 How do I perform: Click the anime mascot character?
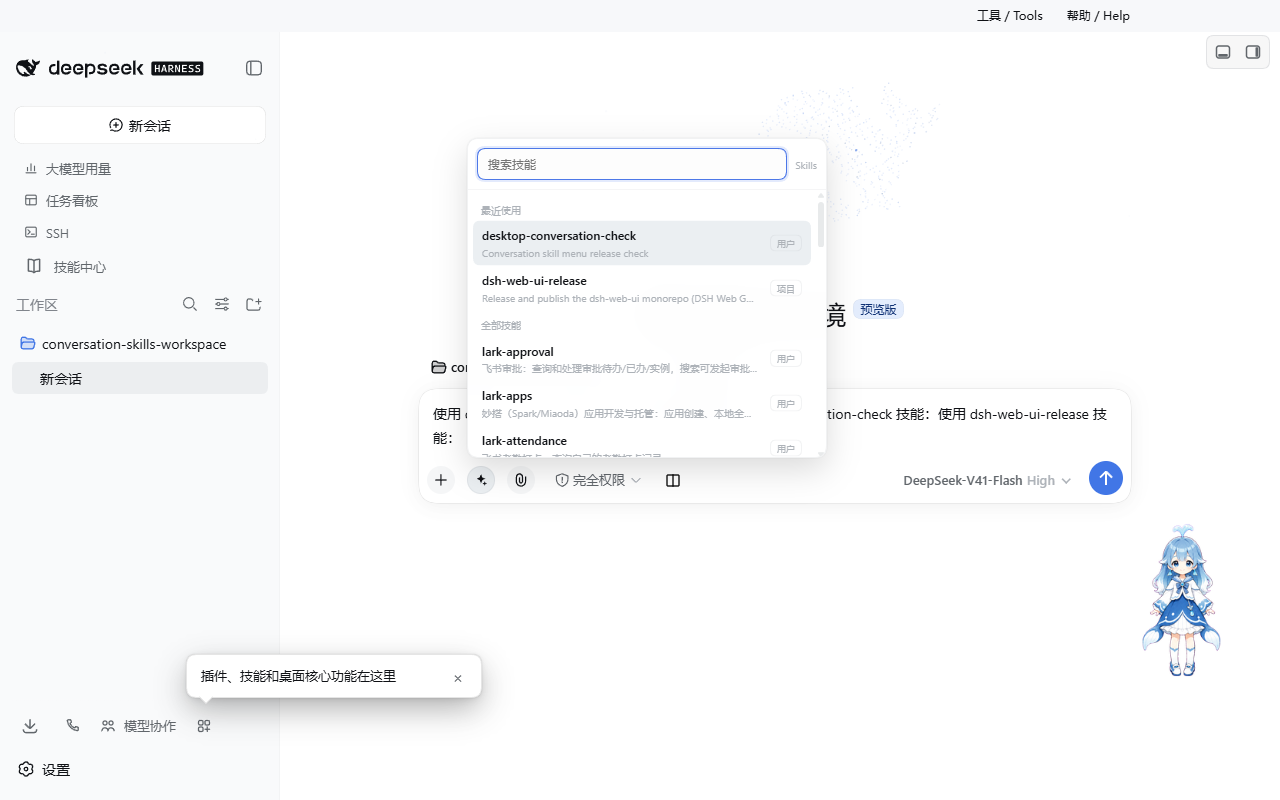(1182, 600)
